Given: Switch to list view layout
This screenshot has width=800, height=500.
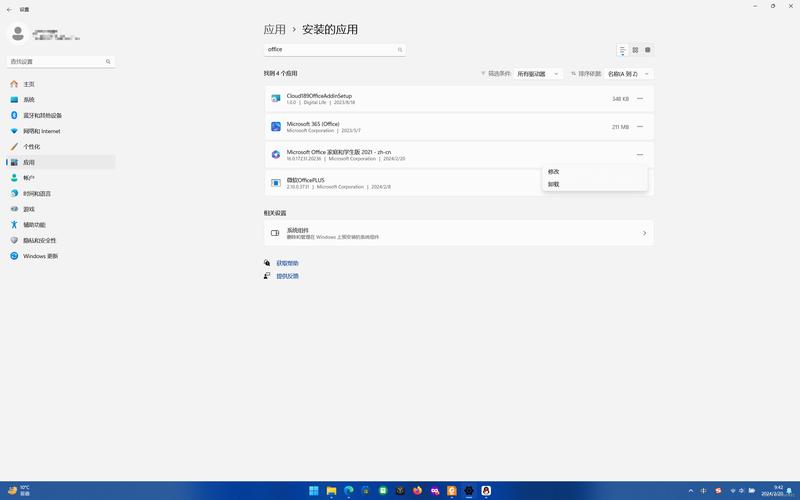Looking at the screenshot, I should point(622,50).
